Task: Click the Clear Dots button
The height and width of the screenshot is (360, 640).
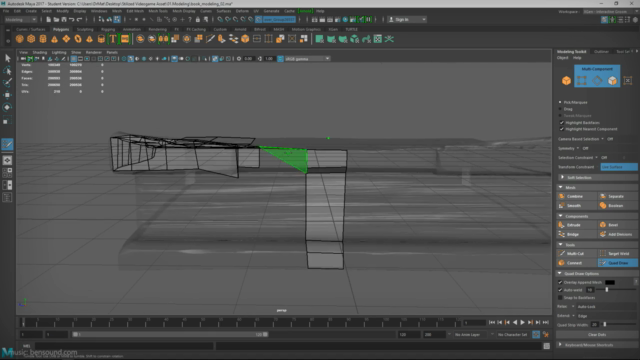Action: (597, 335)
